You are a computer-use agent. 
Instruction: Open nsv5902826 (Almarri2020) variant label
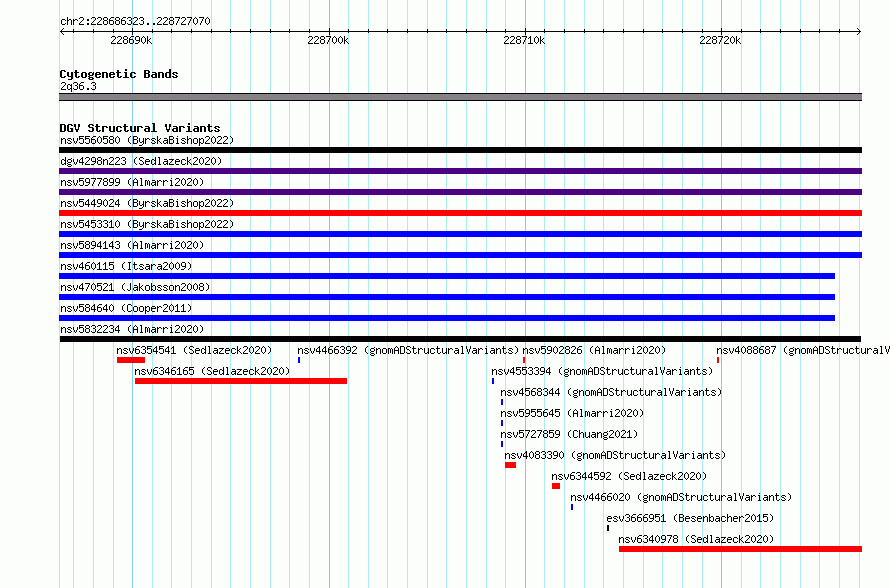click(594, 350)
